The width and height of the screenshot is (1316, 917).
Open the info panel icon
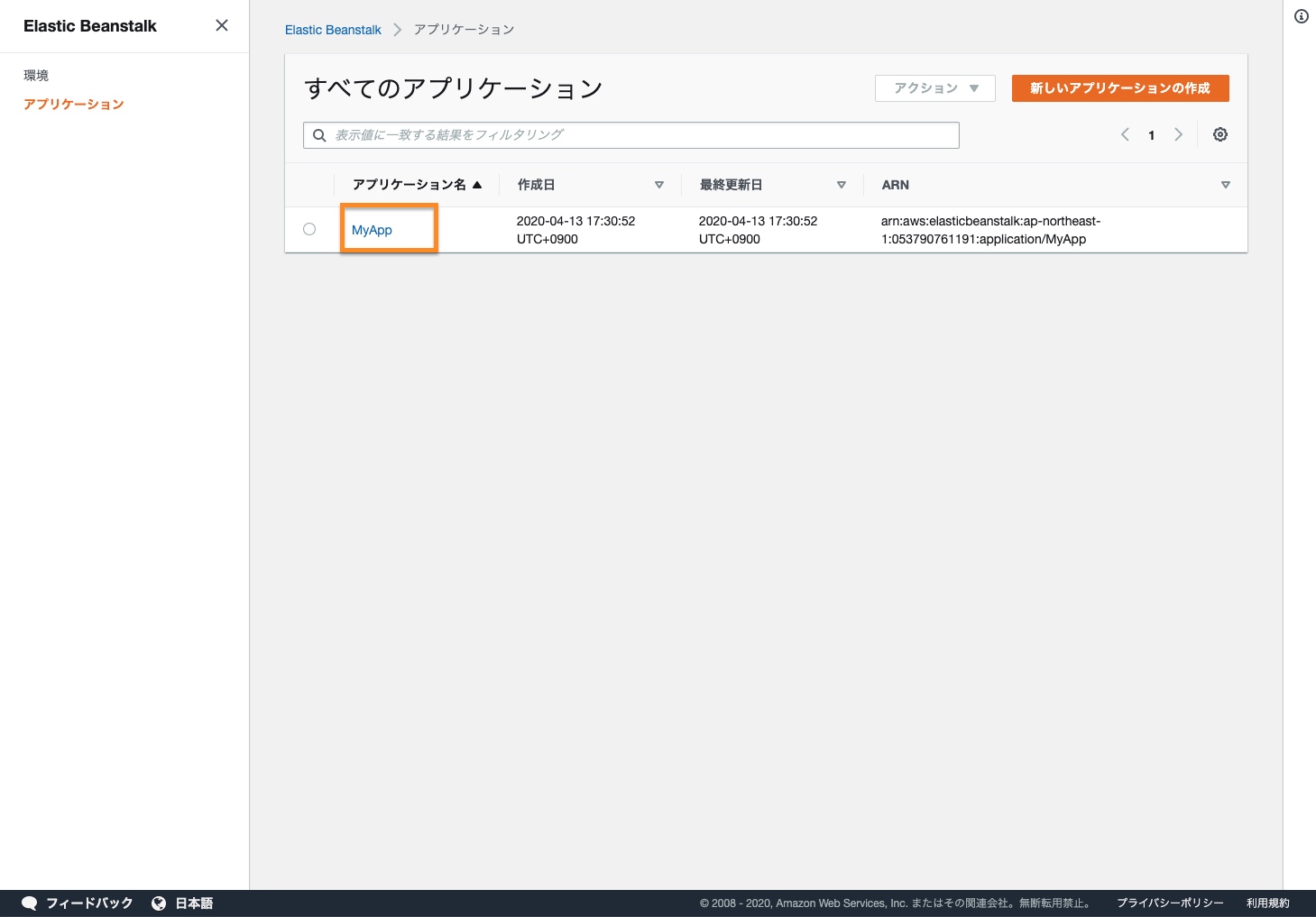point(1301,16)
